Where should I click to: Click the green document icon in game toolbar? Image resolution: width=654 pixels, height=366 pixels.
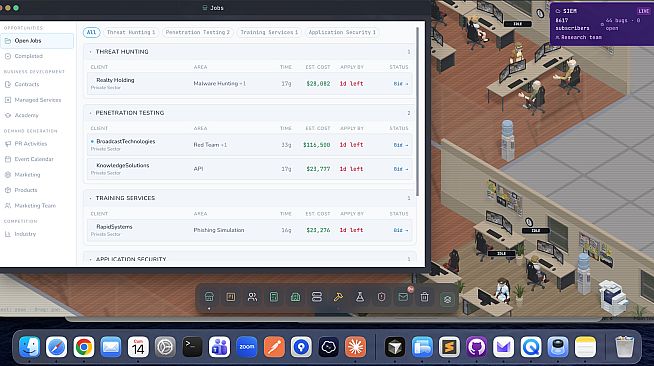pos(274,297)
